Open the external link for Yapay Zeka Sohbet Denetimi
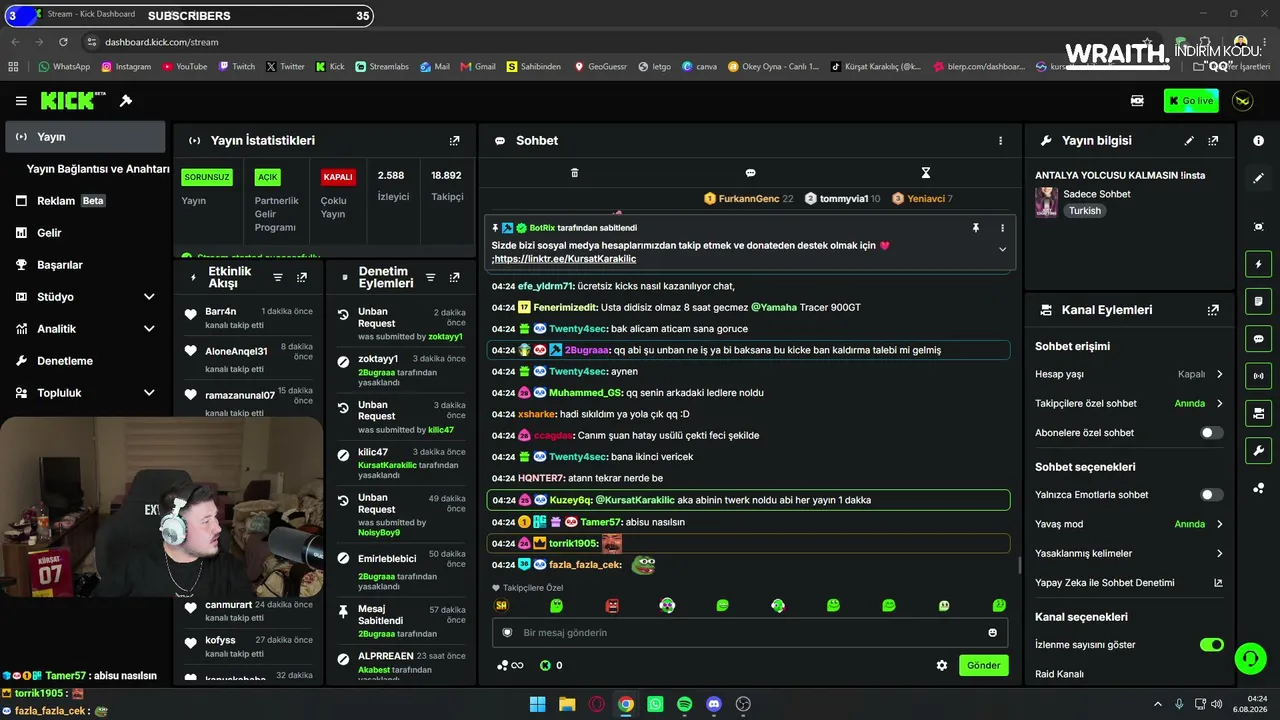The width and height of the screenshot is (1280, 720). [1218, 583]
